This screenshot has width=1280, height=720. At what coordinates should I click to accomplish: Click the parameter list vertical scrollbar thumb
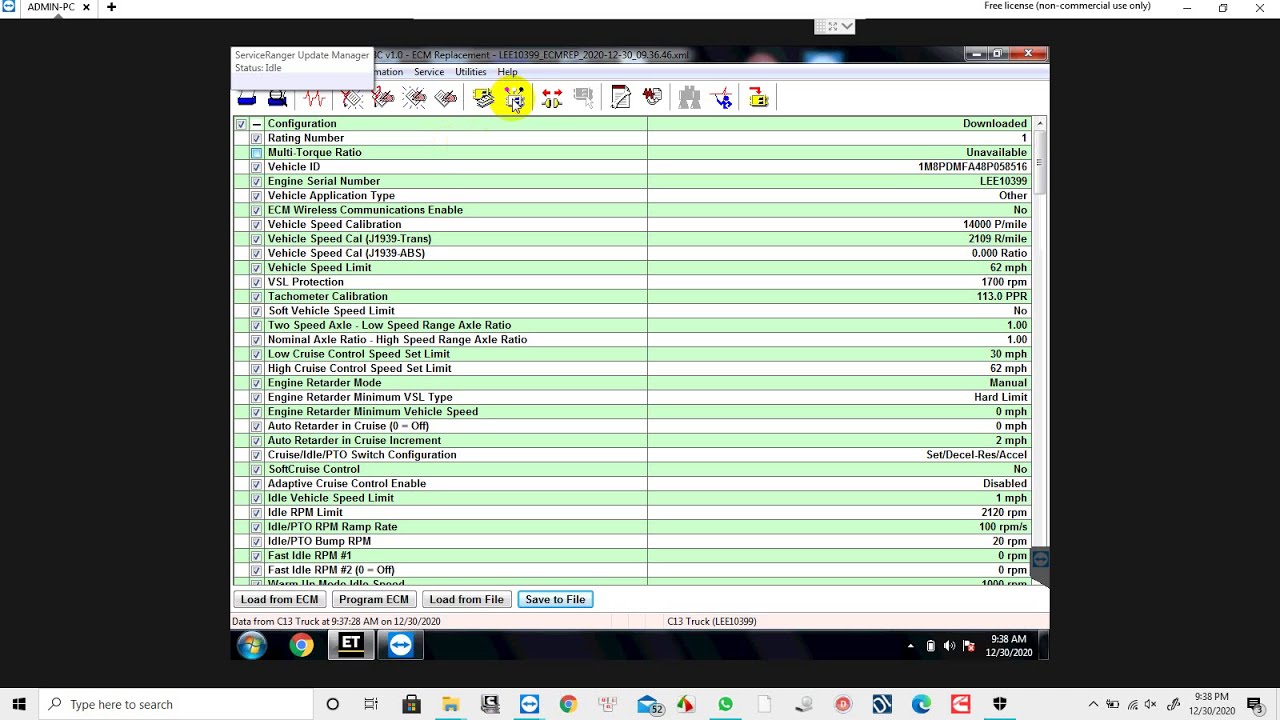coord(1040,162)
